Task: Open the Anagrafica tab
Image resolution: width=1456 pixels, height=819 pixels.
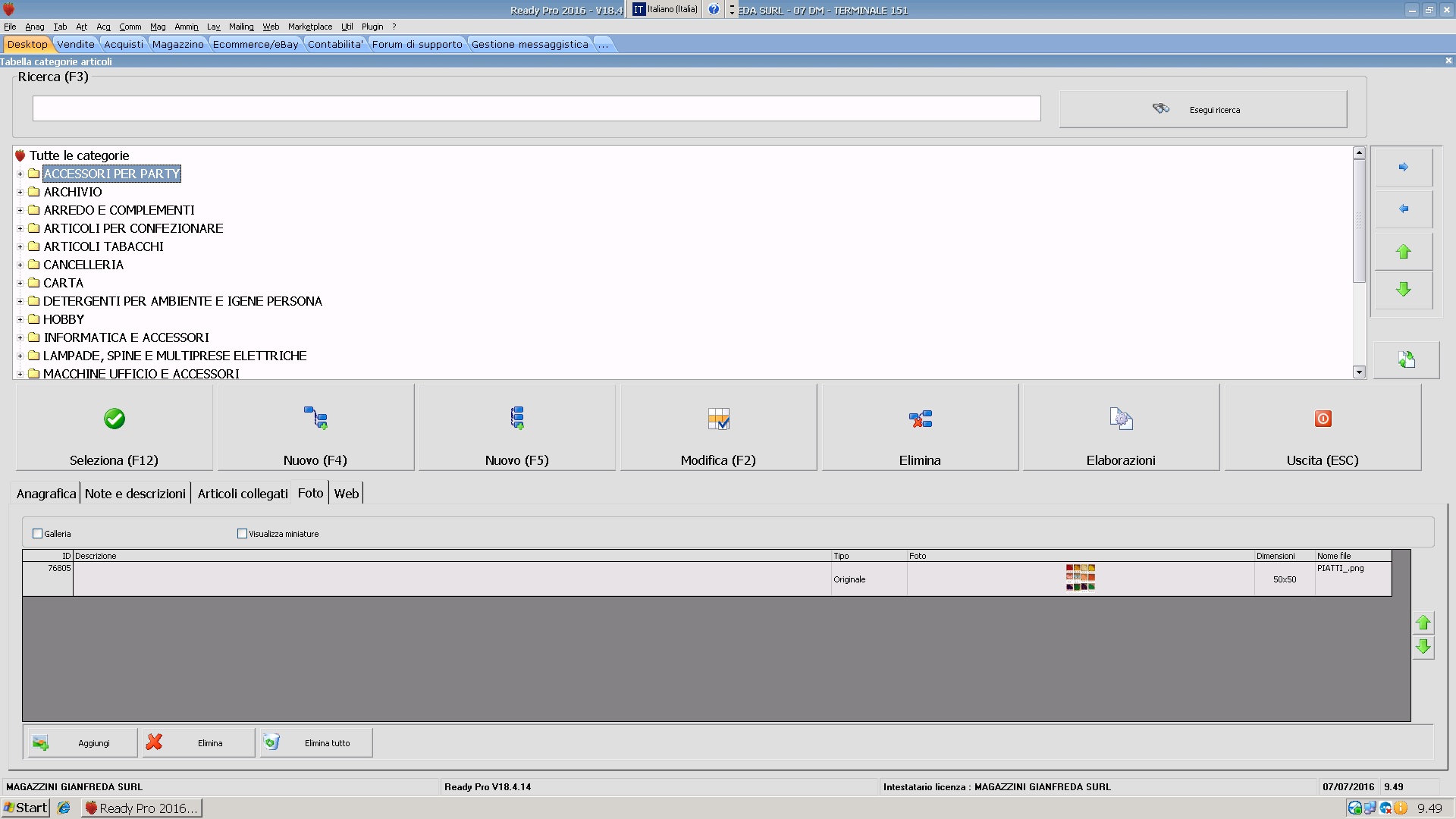Action: pos(46,494)
